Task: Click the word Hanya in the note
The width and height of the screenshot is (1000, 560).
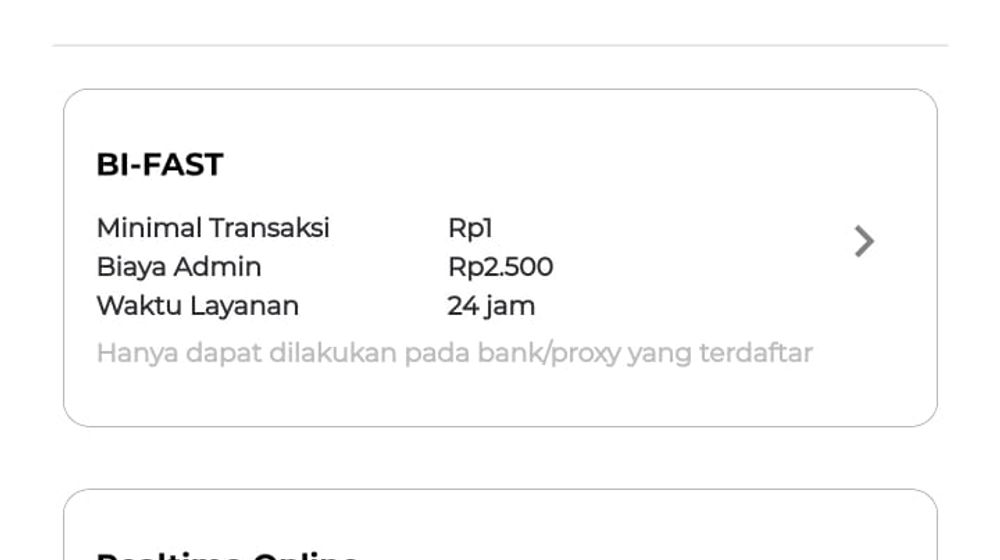Action: 130,353
